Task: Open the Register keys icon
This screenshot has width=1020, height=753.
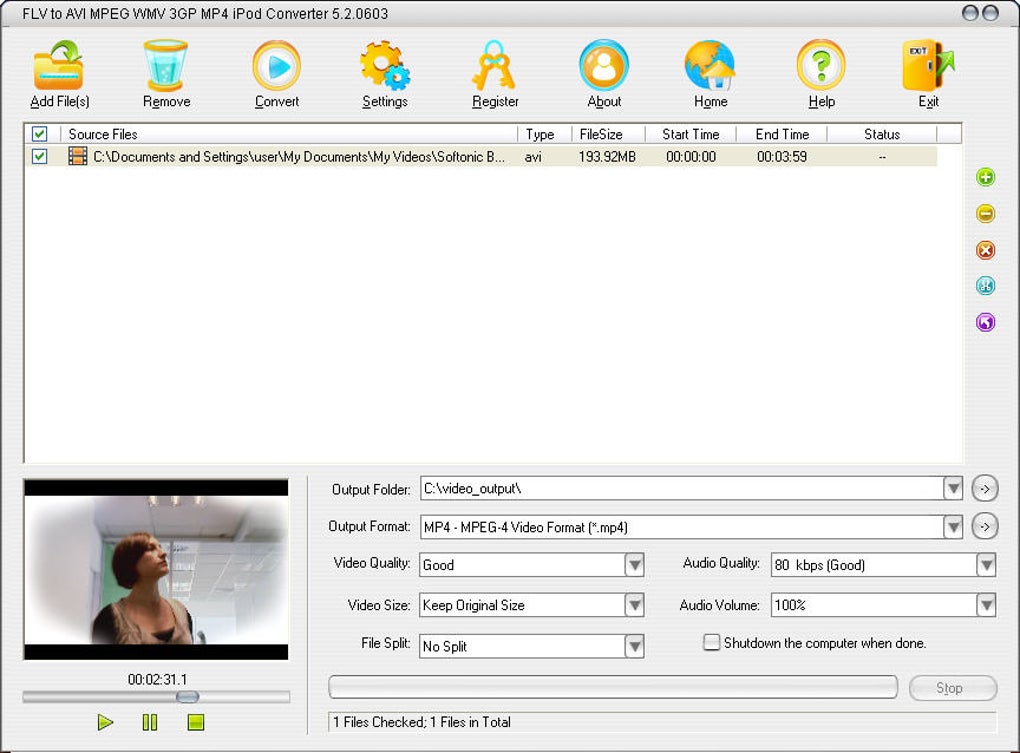Action: click(x=494, y=65)
